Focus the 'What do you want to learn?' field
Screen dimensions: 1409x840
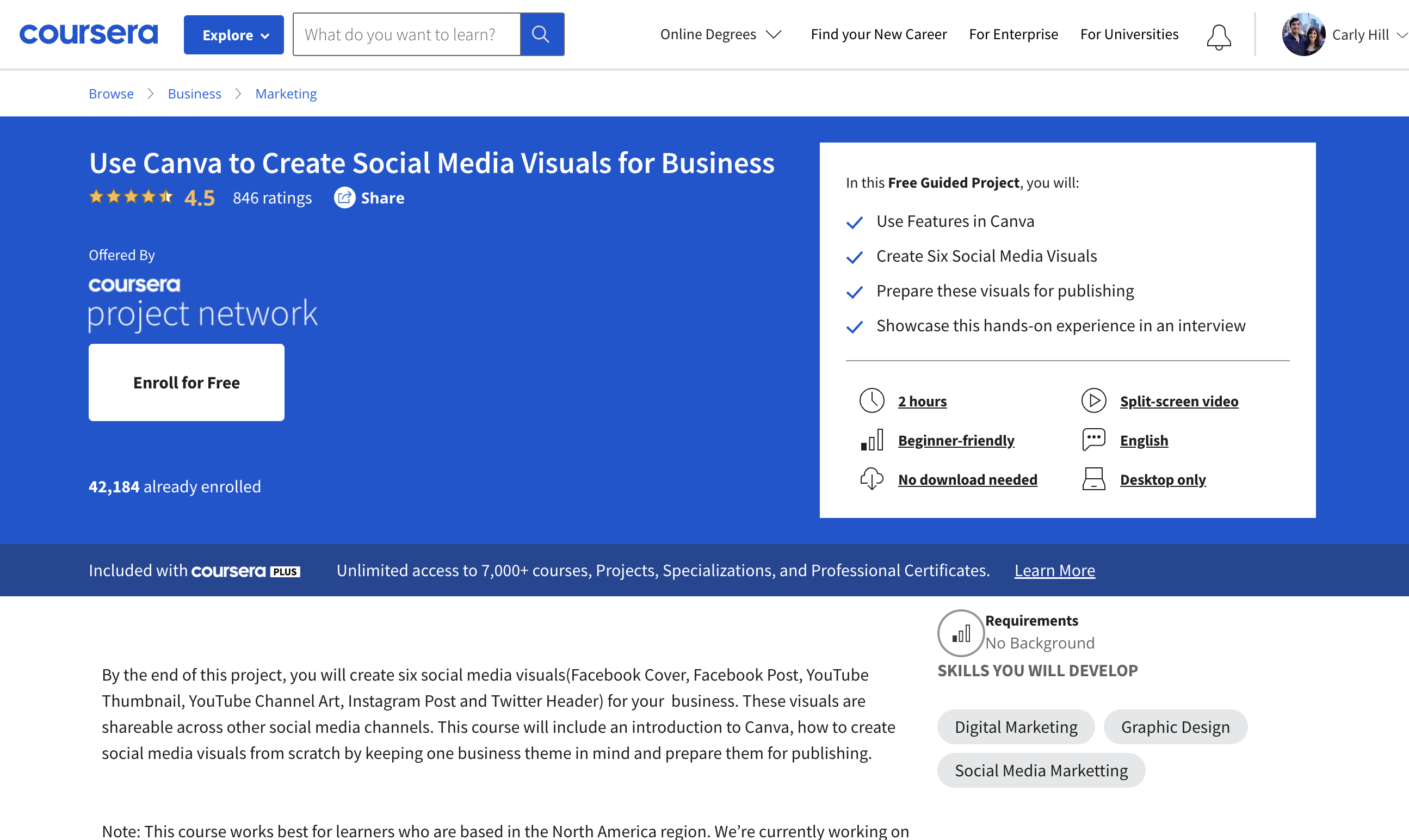406,34
